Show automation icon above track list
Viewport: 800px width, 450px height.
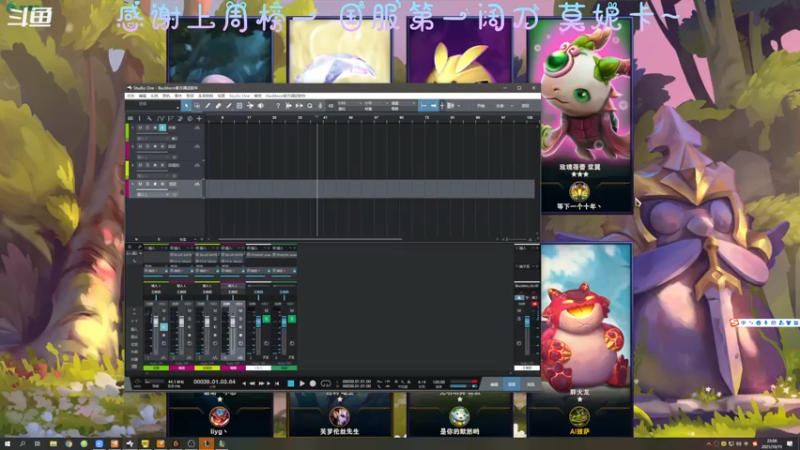pyautogui.click(x=160, y=118)
